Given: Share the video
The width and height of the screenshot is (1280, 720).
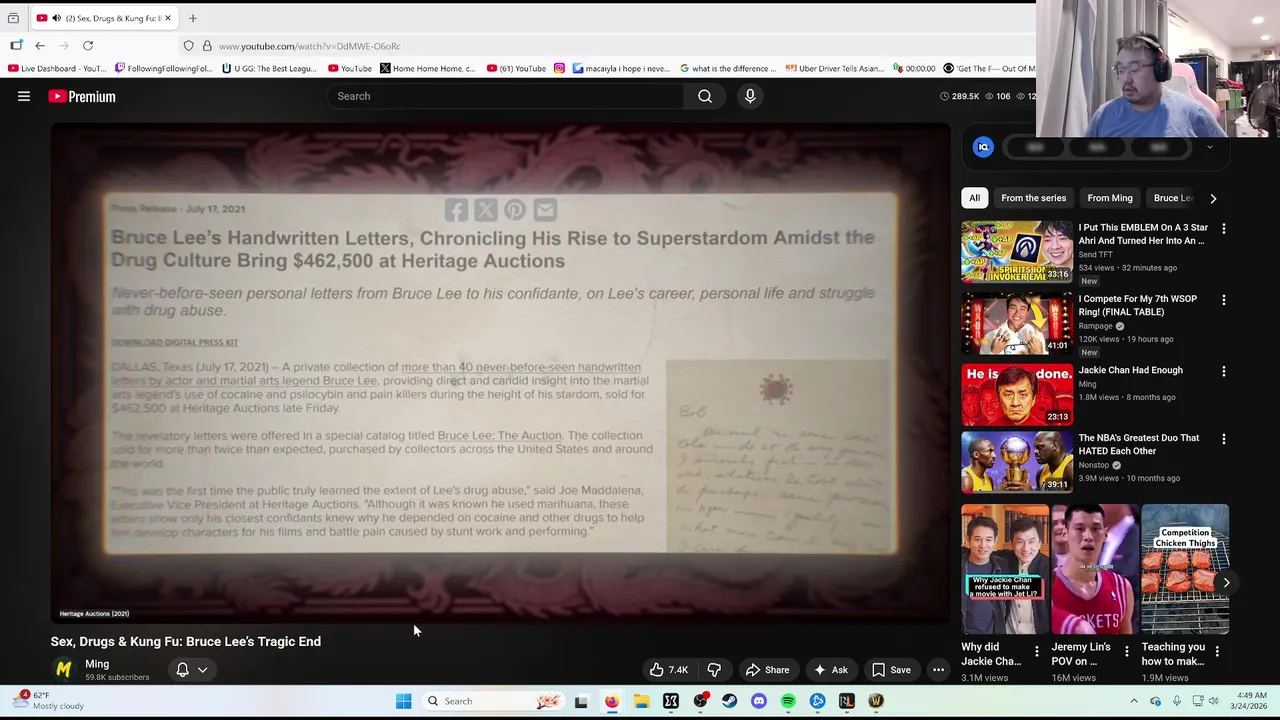Looking at the screenshot, I should pyautogui.click(x=767, y=670).
